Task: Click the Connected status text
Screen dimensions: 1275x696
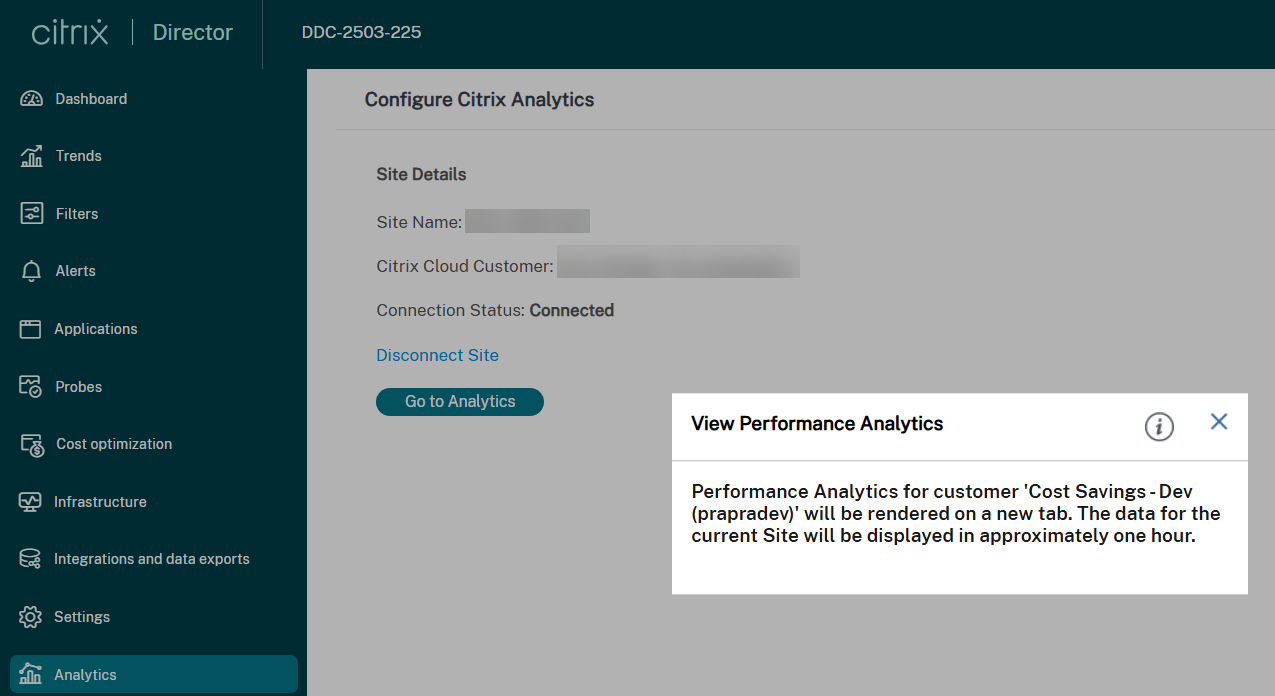Action: pyautogui.click(x=571, y=310)
